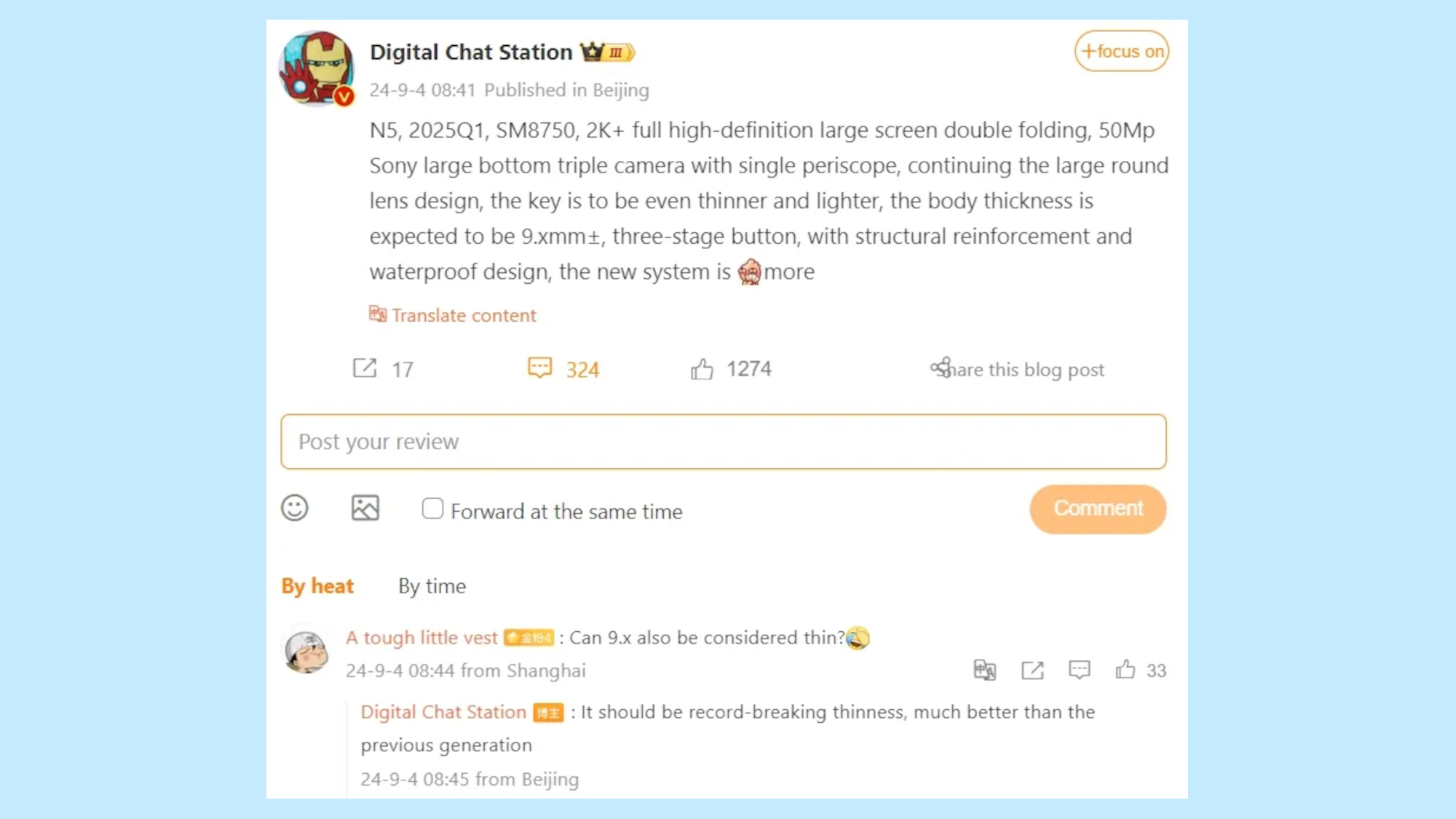This screenshot has height=819, width=1456.
Task: Open the post's comments via the 324 icon
Action: coord(540,368)
